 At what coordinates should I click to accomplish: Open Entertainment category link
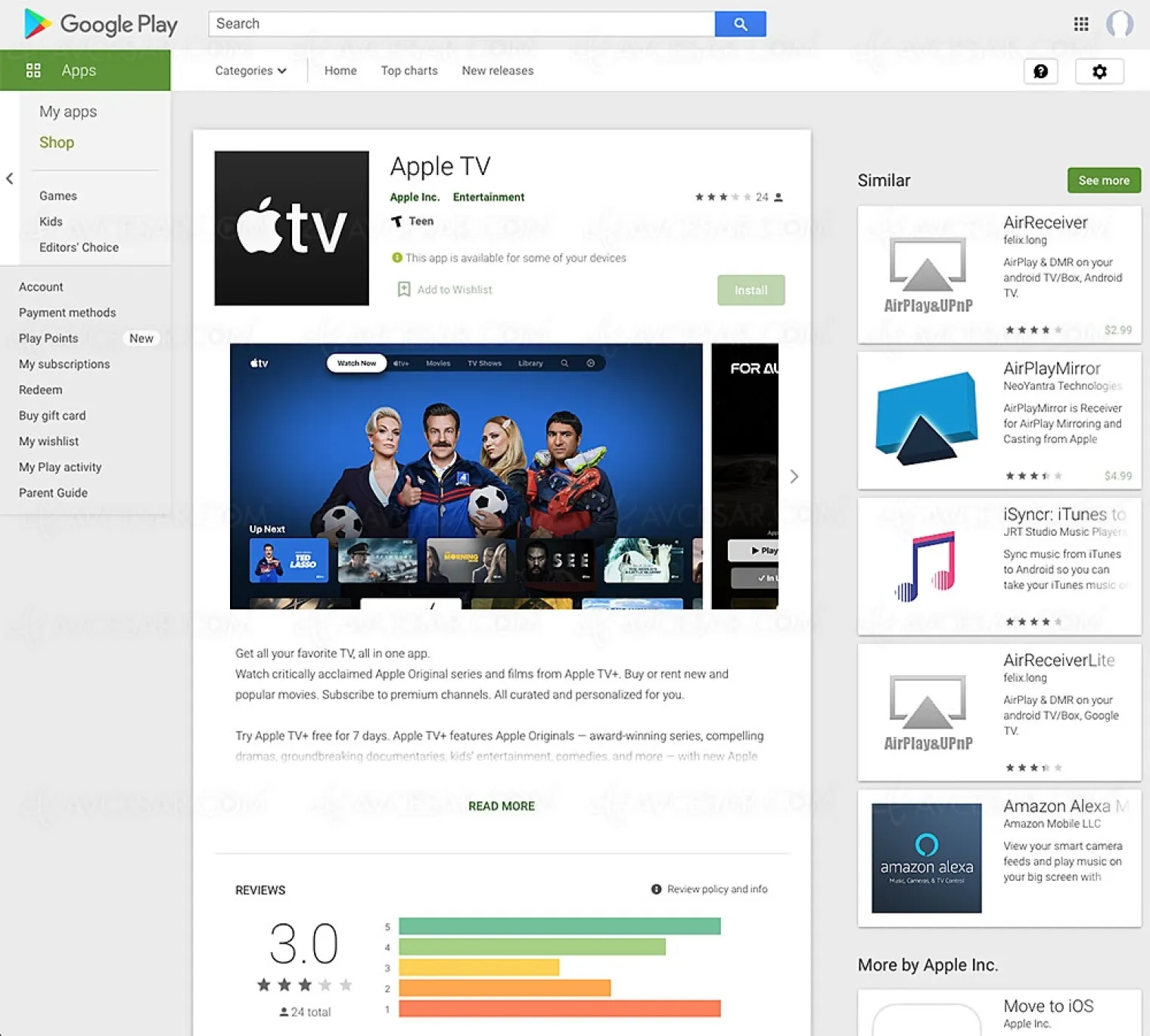(489, 197)
